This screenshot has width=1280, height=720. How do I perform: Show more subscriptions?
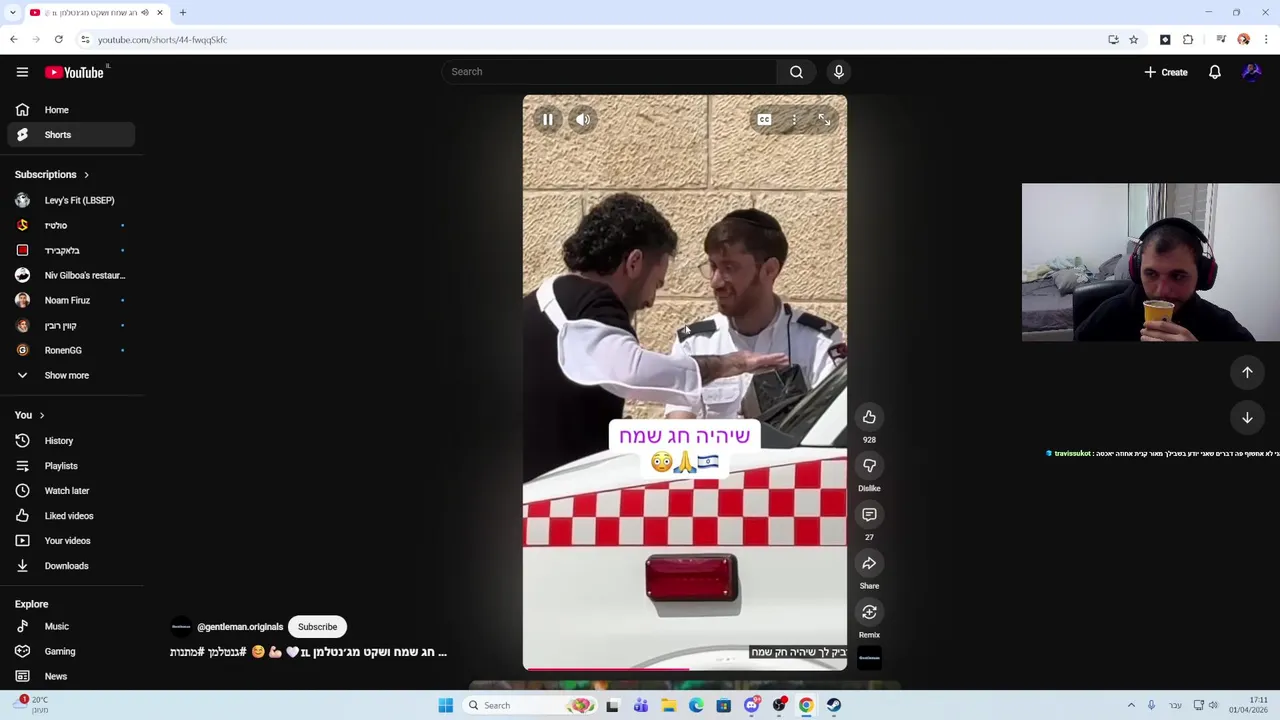coord(71,375)
